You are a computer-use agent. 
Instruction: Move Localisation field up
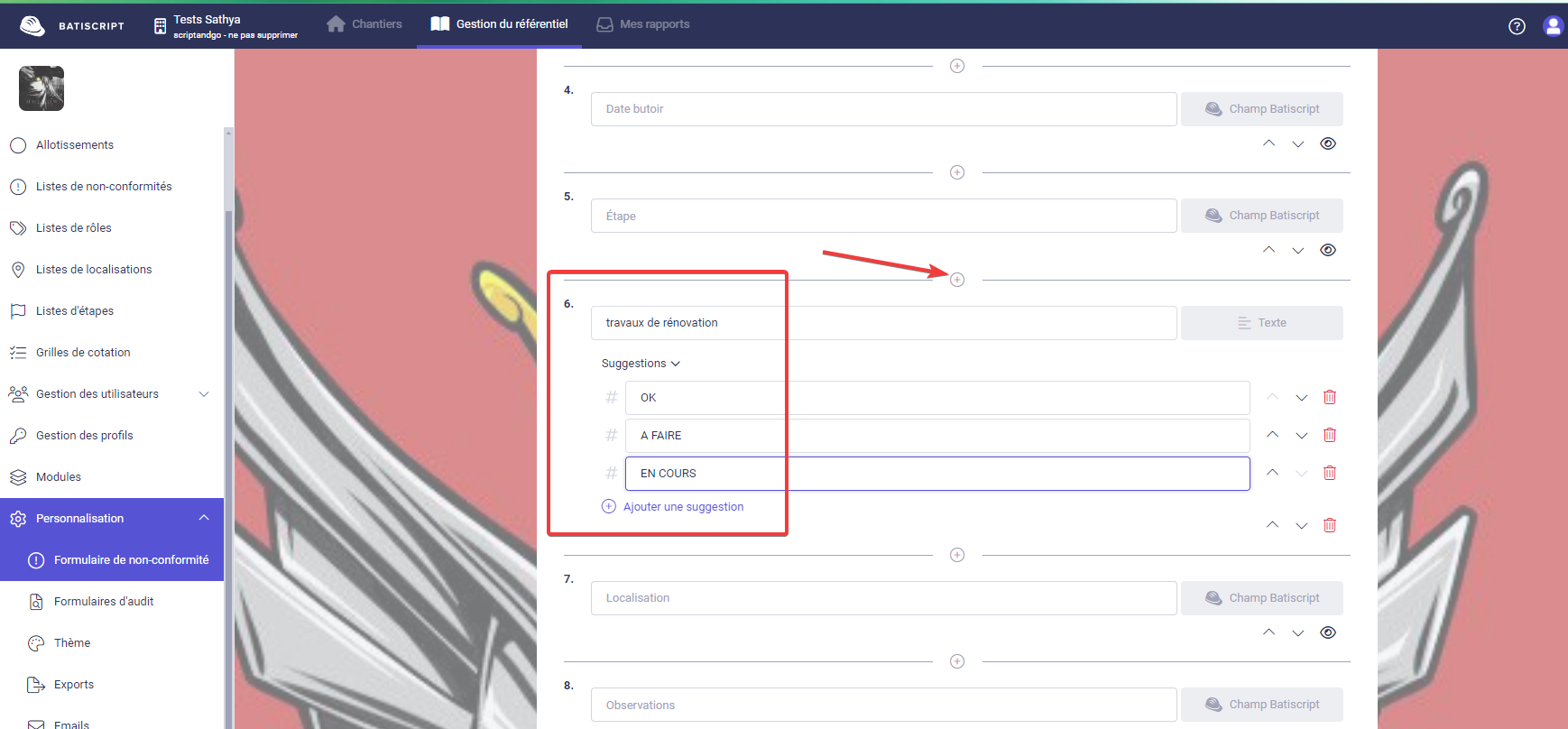click(x=1269, y=632)
